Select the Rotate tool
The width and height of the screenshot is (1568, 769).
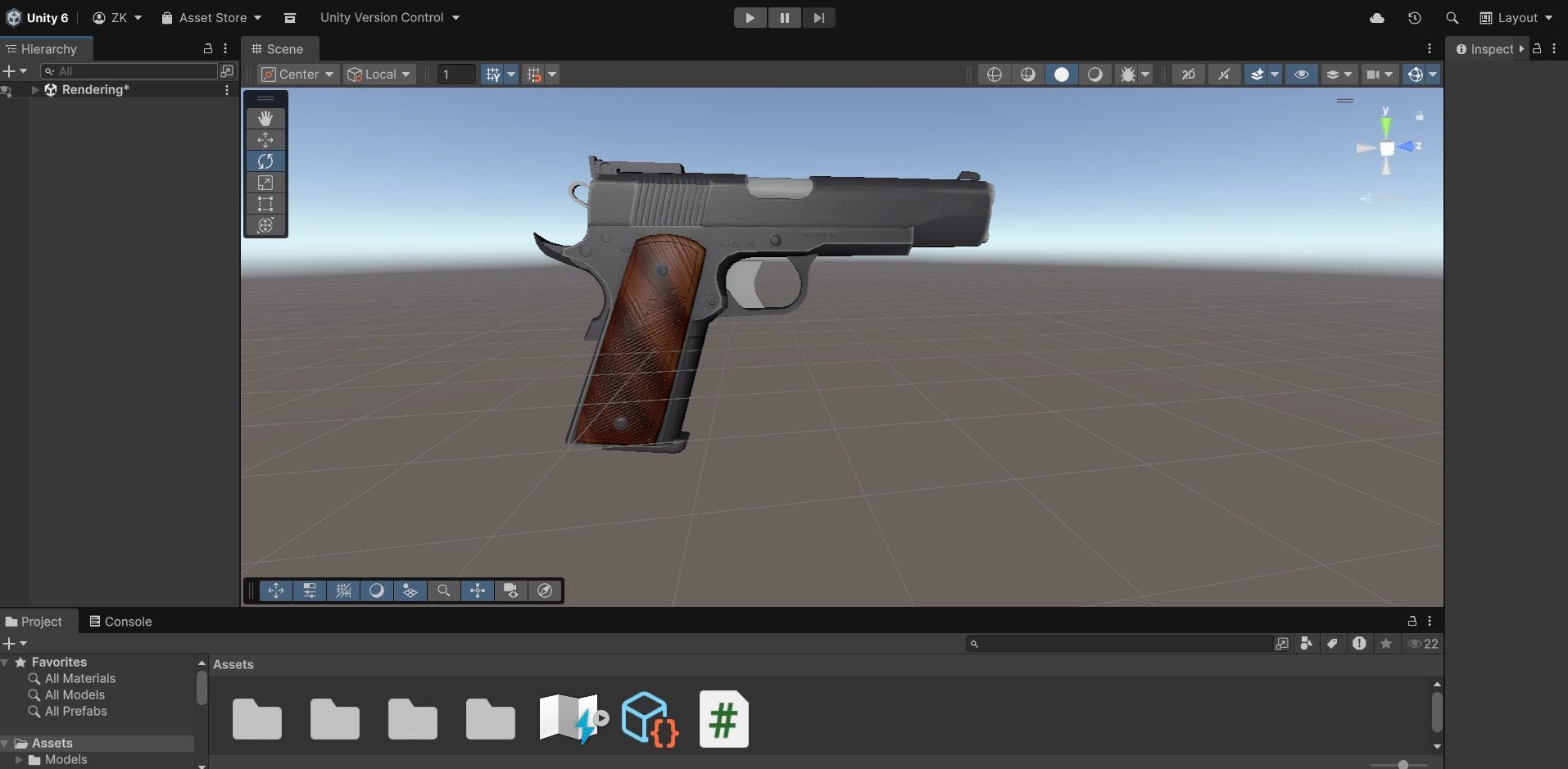click(265, 161)
